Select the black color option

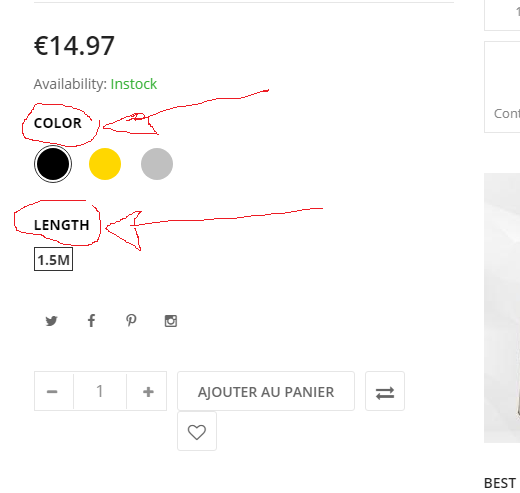[x=53, y=164]
